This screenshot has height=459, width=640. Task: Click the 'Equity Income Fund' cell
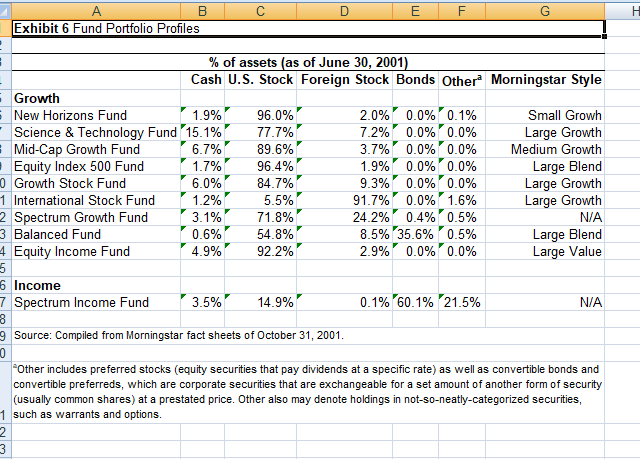click(x=96, y=251)
